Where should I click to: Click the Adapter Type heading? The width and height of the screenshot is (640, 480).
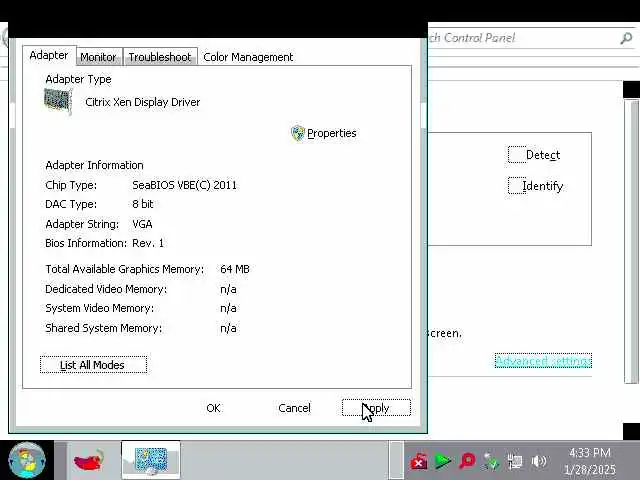point(78,79)
